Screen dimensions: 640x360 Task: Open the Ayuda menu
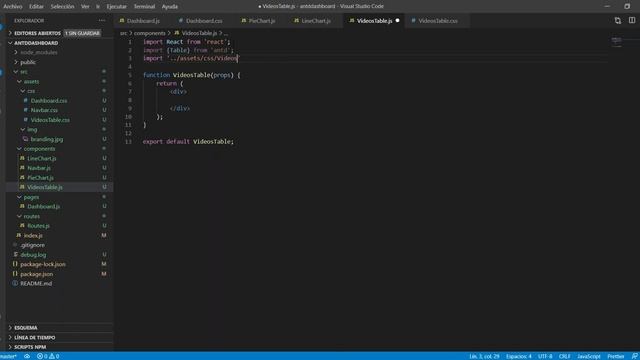tap(170, 7)
